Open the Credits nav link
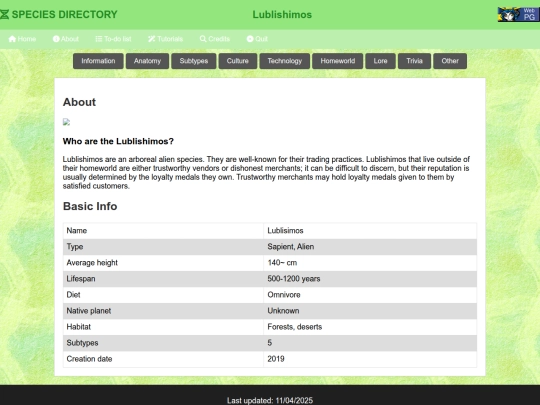The height and width of the screenshot is (405, 540). (215, 39)
